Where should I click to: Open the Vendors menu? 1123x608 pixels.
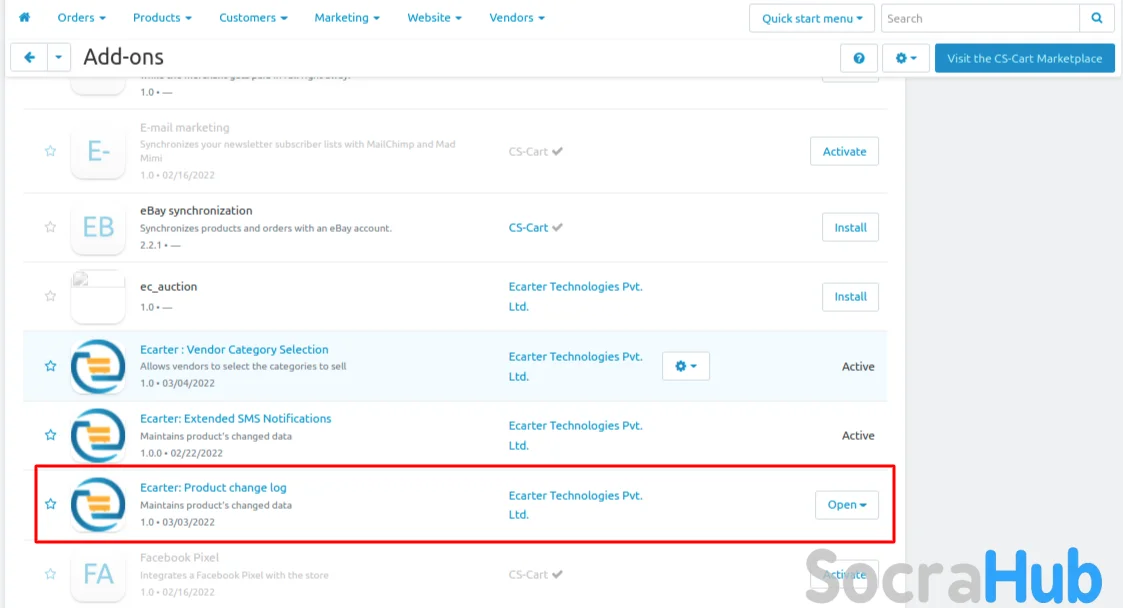pyautogui.click(x=516, y=17)
